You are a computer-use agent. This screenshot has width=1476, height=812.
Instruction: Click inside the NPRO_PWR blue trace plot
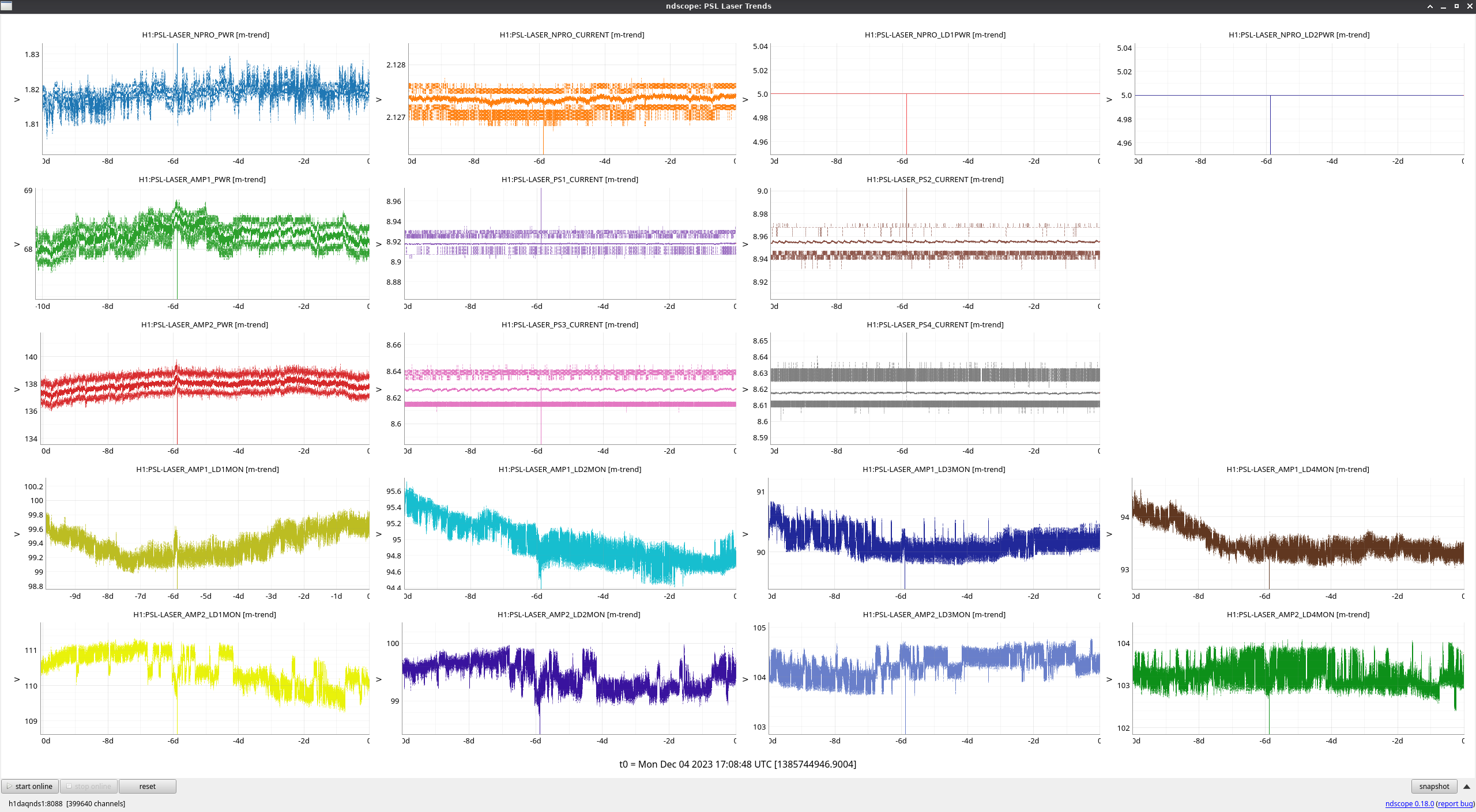click(x=206, y=98)
